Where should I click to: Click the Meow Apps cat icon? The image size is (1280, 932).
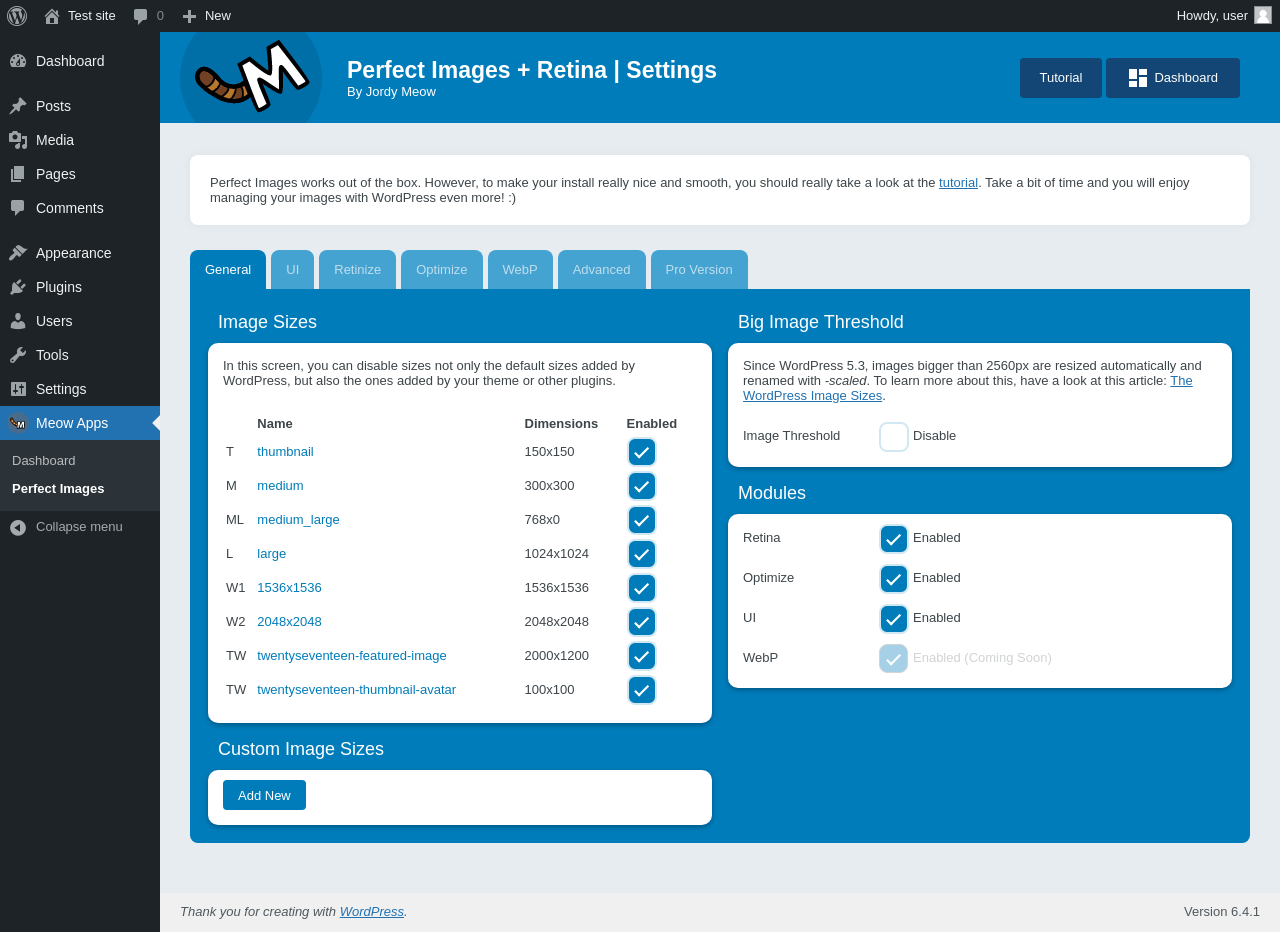pos(18,423)
